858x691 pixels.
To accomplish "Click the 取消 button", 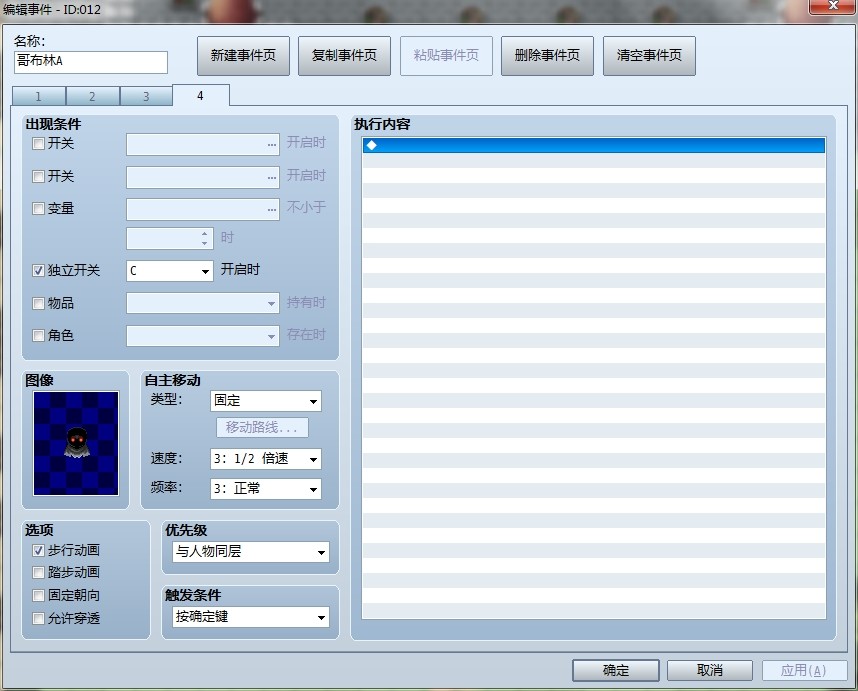I will [710, 670].
